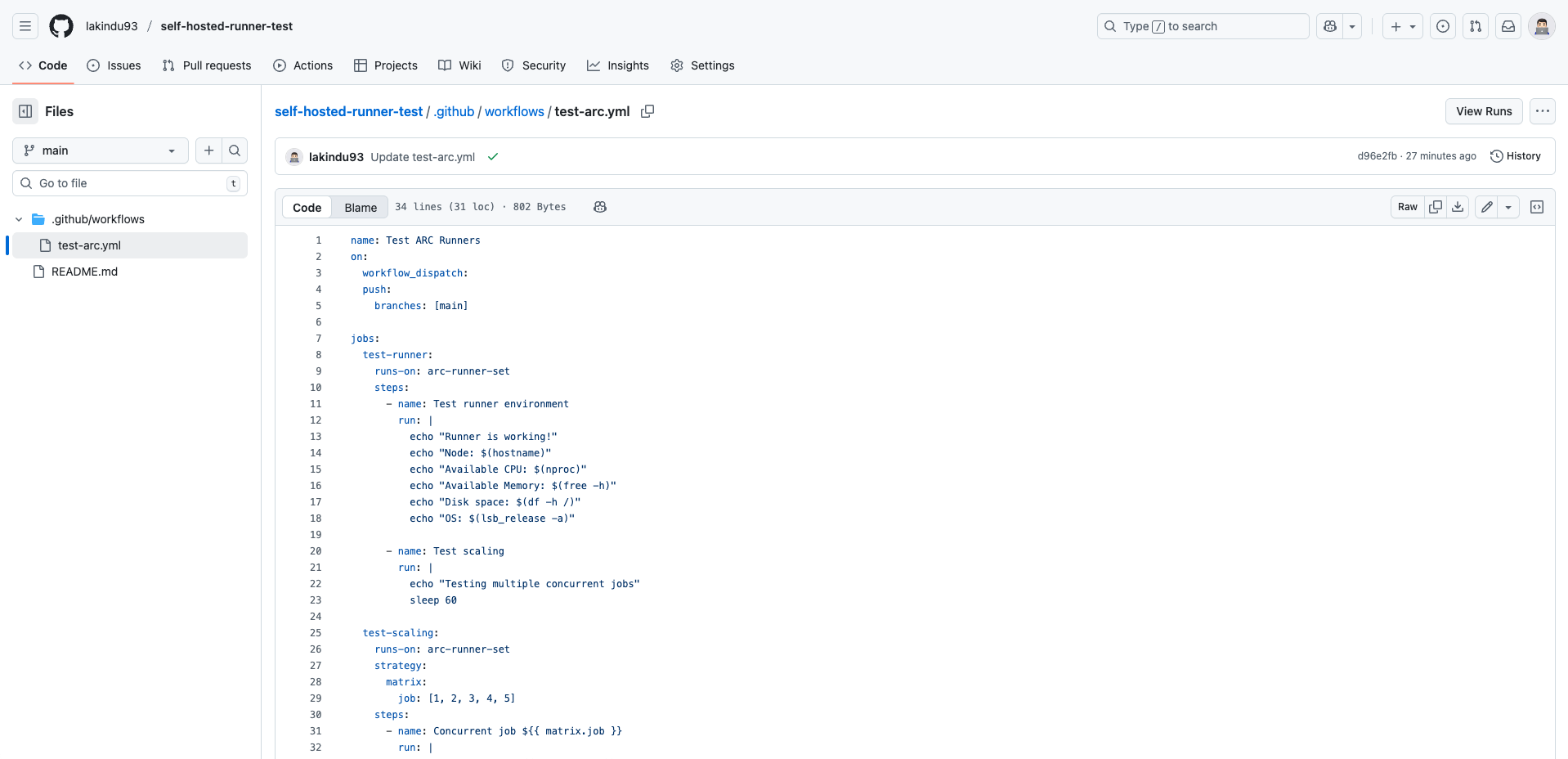Edit test-arc.yml with the pencil icon

(1485, 207)
